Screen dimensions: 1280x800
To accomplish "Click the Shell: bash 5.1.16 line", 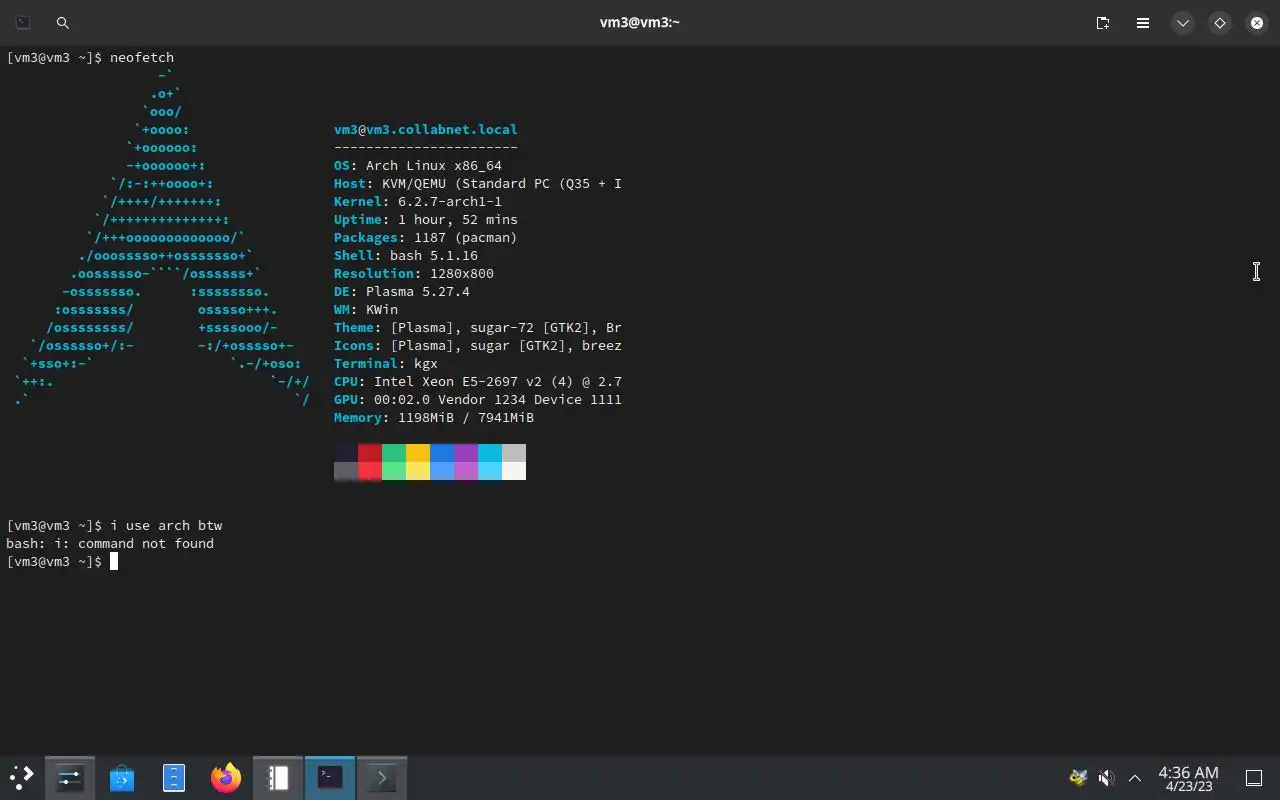I will click(406, 255).
